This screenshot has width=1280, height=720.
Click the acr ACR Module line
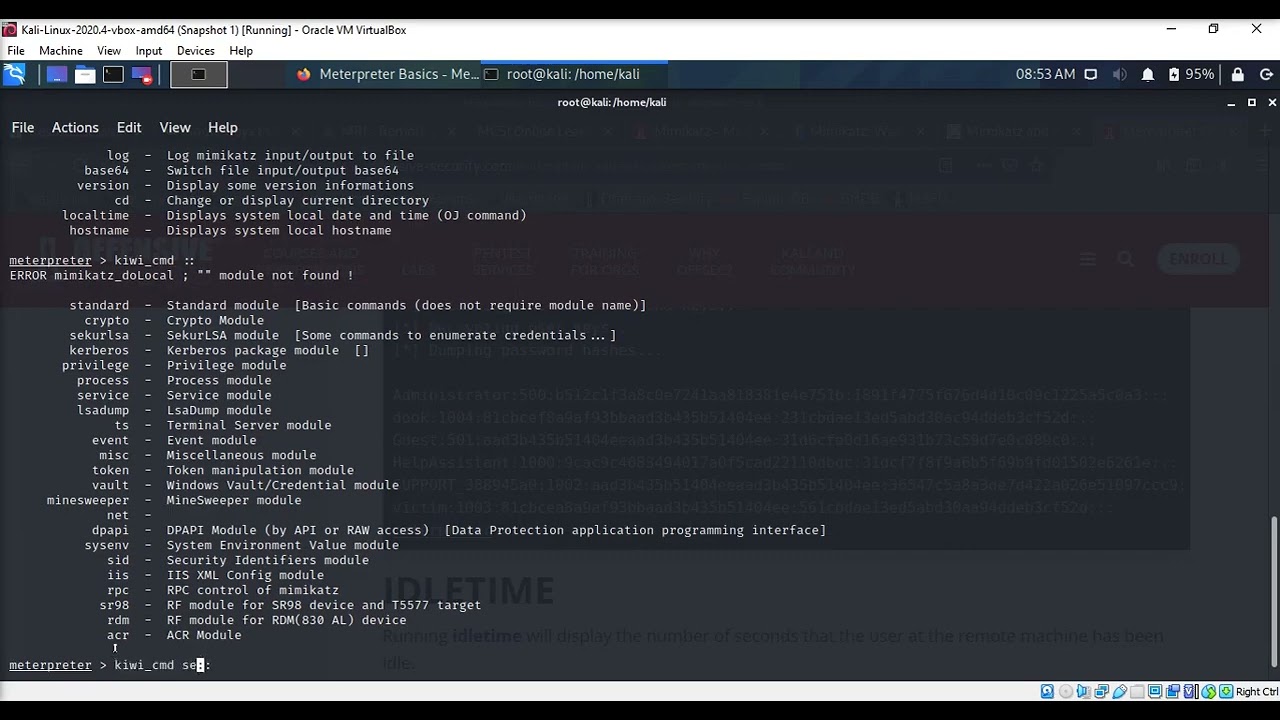[174, 635]
